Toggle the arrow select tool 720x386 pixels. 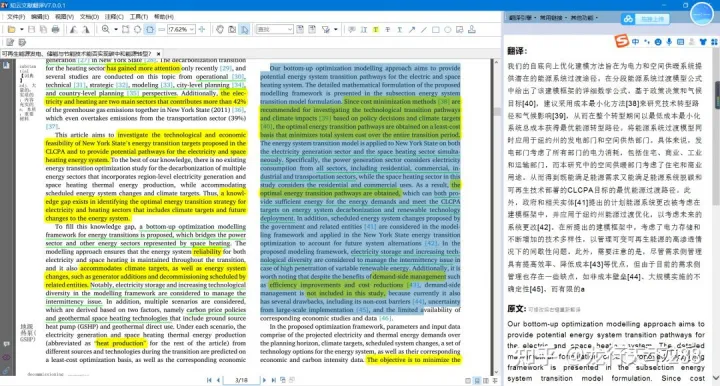(x=245, y=29)
